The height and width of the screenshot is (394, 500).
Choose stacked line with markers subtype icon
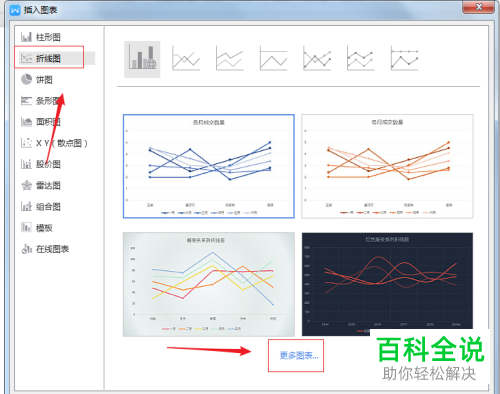coord(360,59)
